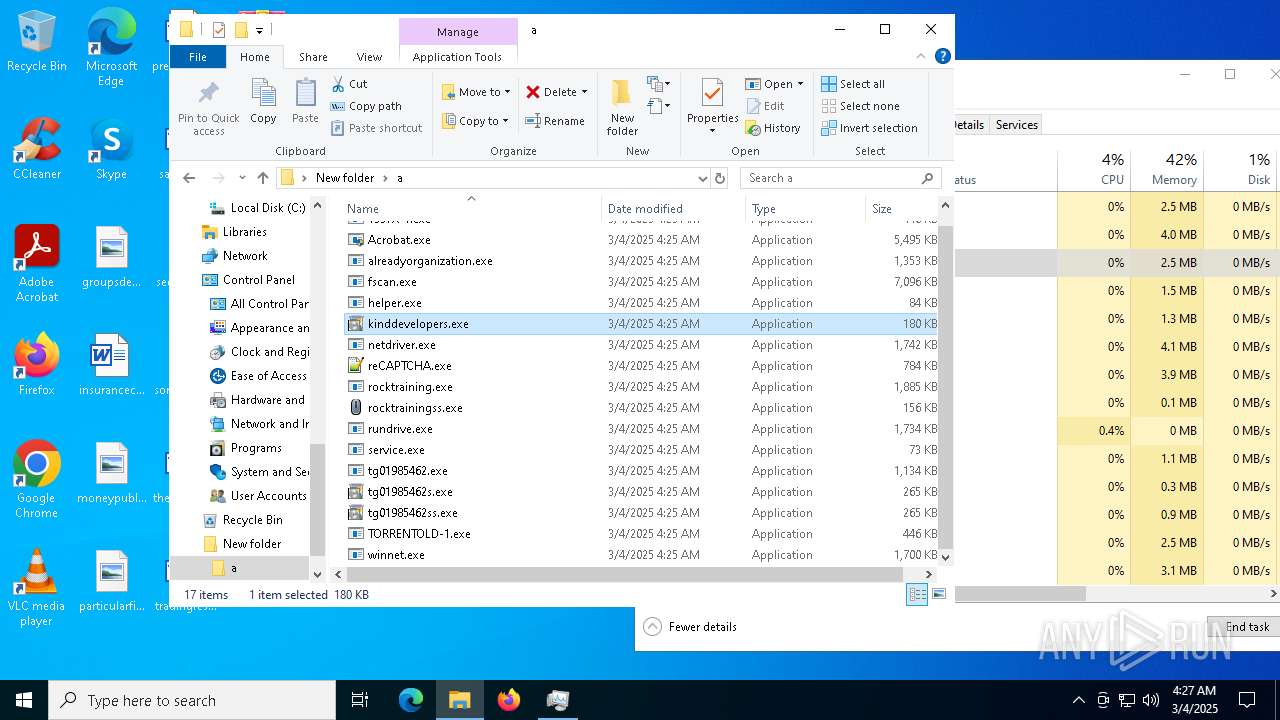
Task: Click Edit in Open group
Action: click(x=765, y=106)
